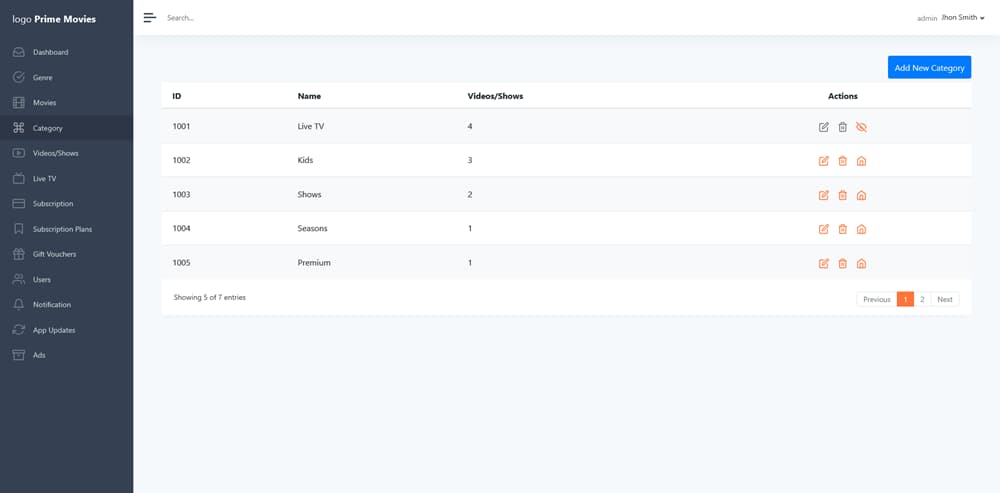Delete the Kids category

click(x=842, y=161)
